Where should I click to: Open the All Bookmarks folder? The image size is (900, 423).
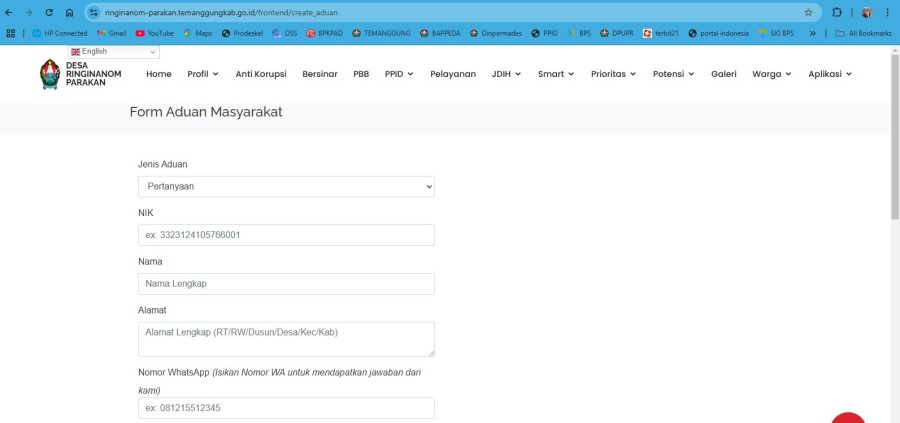pyautogui.click(x=862, y=33)
